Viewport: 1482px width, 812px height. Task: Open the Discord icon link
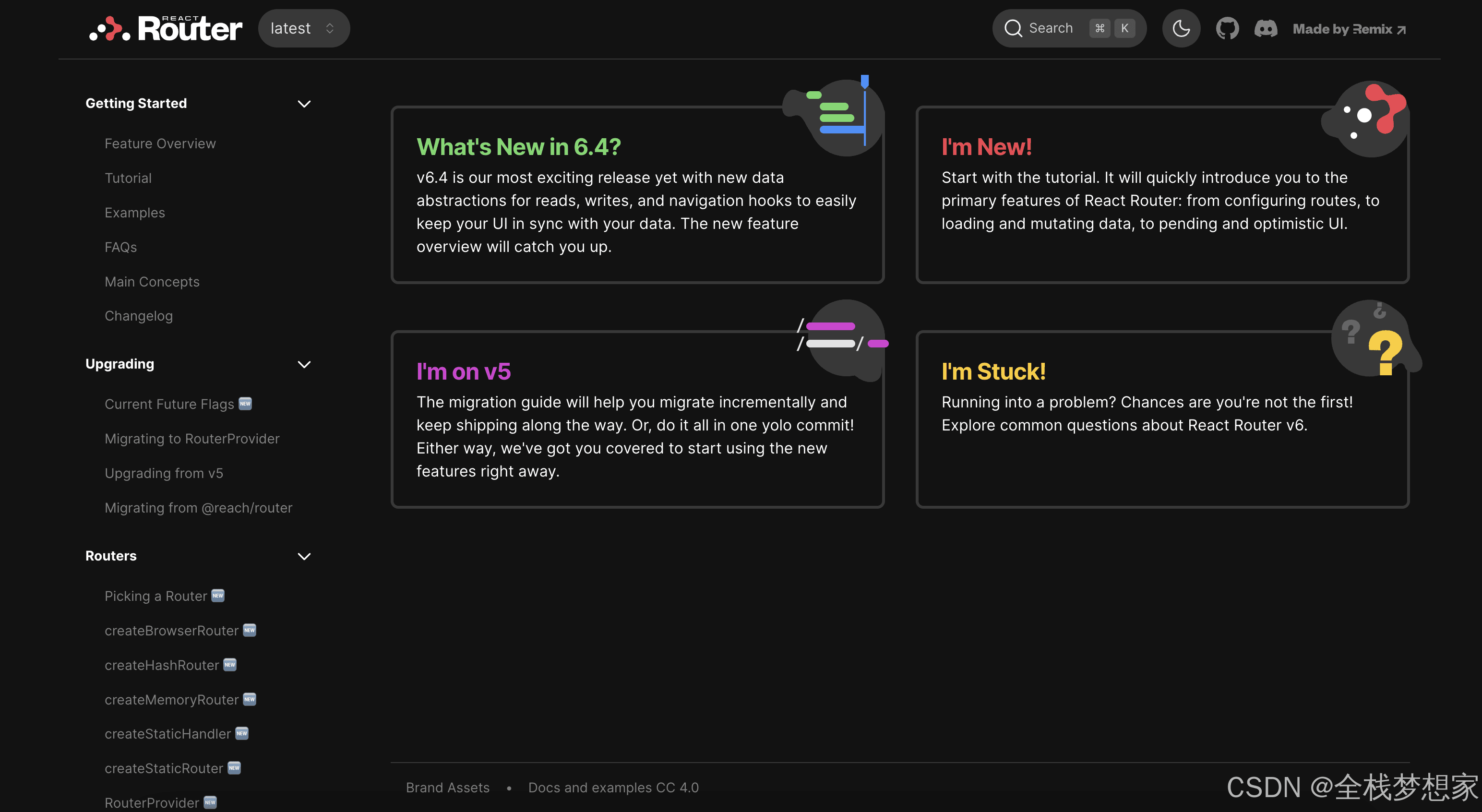coord(1266,28)
